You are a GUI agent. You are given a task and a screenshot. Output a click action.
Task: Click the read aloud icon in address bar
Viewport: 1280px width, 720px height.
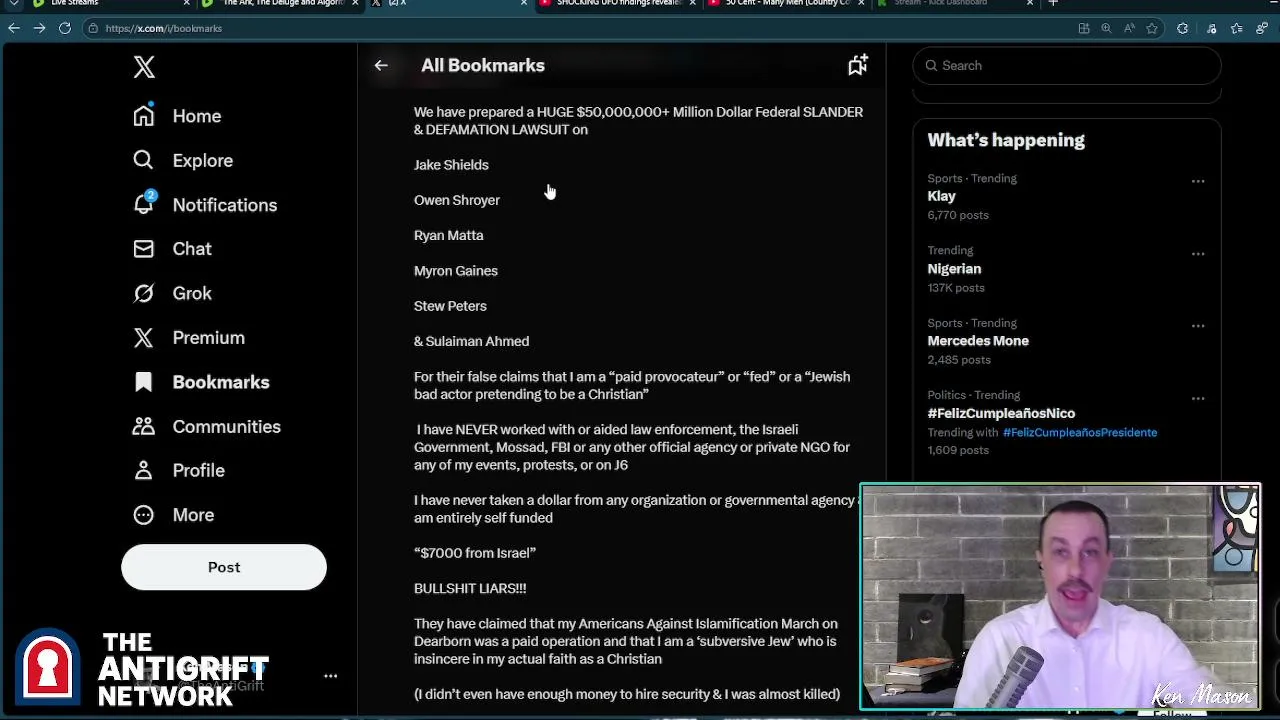1129,28
